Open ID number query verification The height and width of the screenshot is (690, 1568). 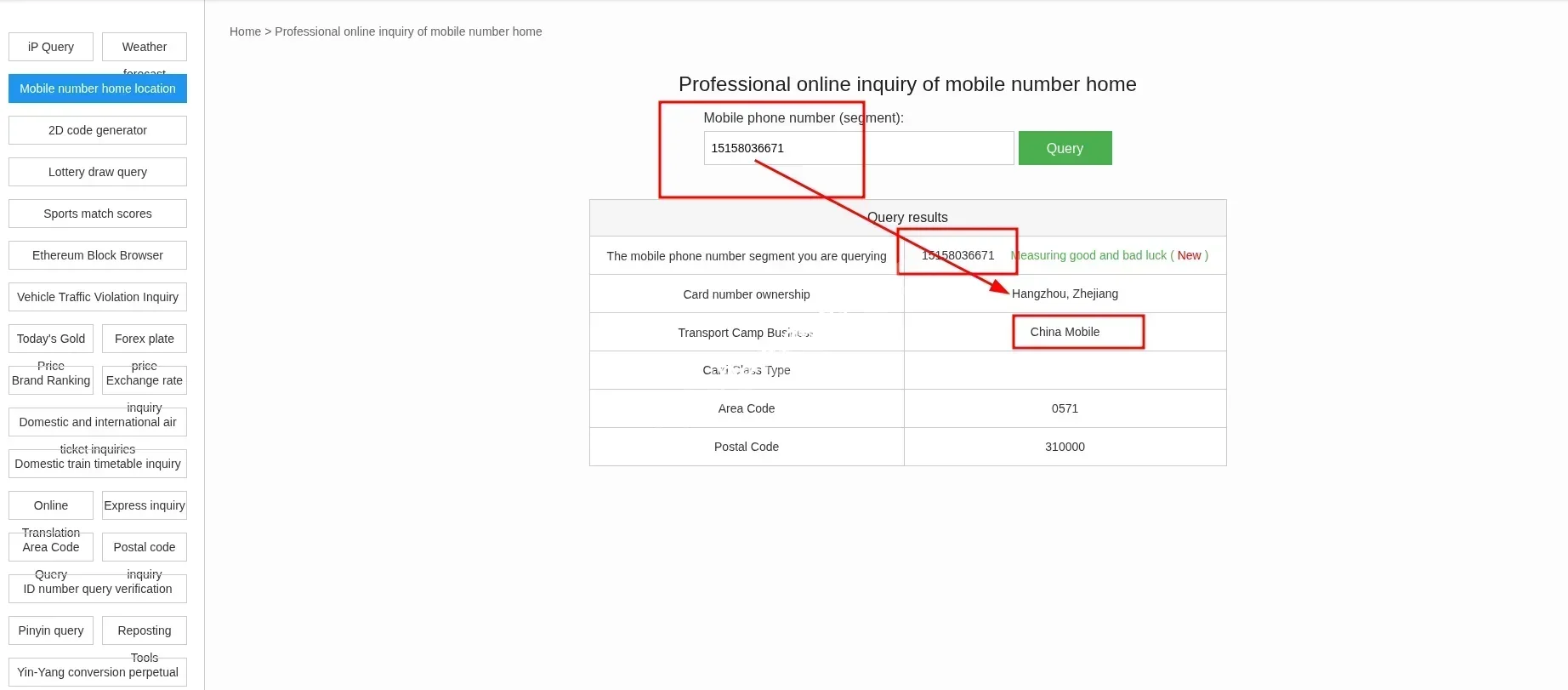[x=98, y=589]
